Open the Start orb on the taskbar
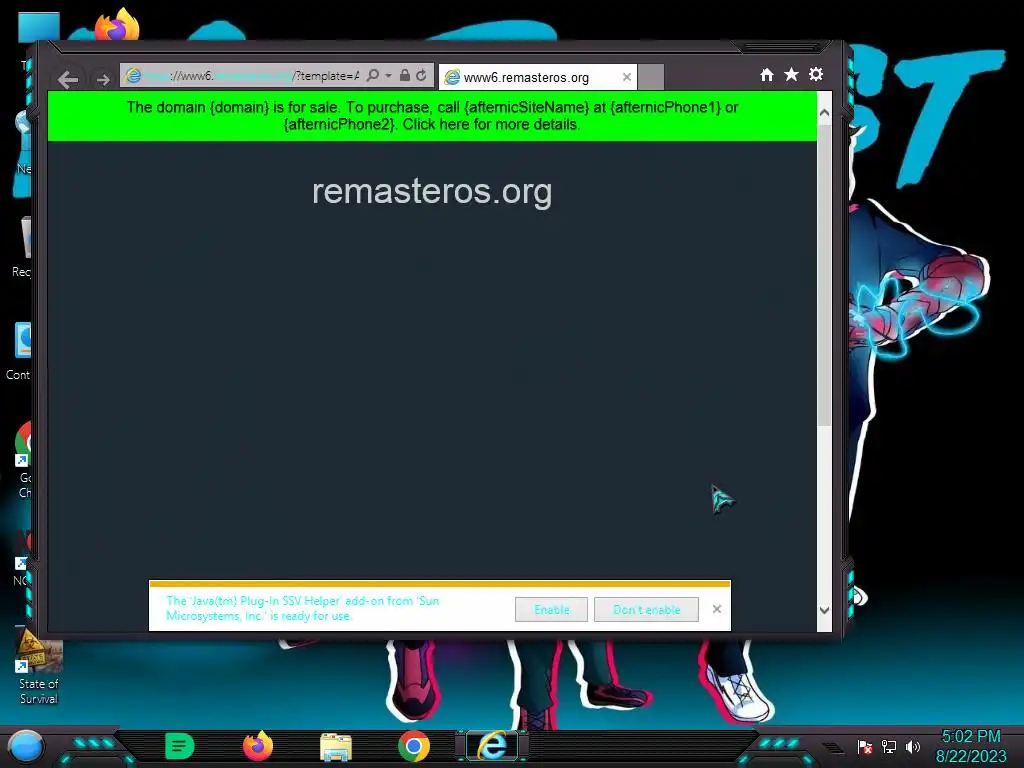 coord(25,746)
